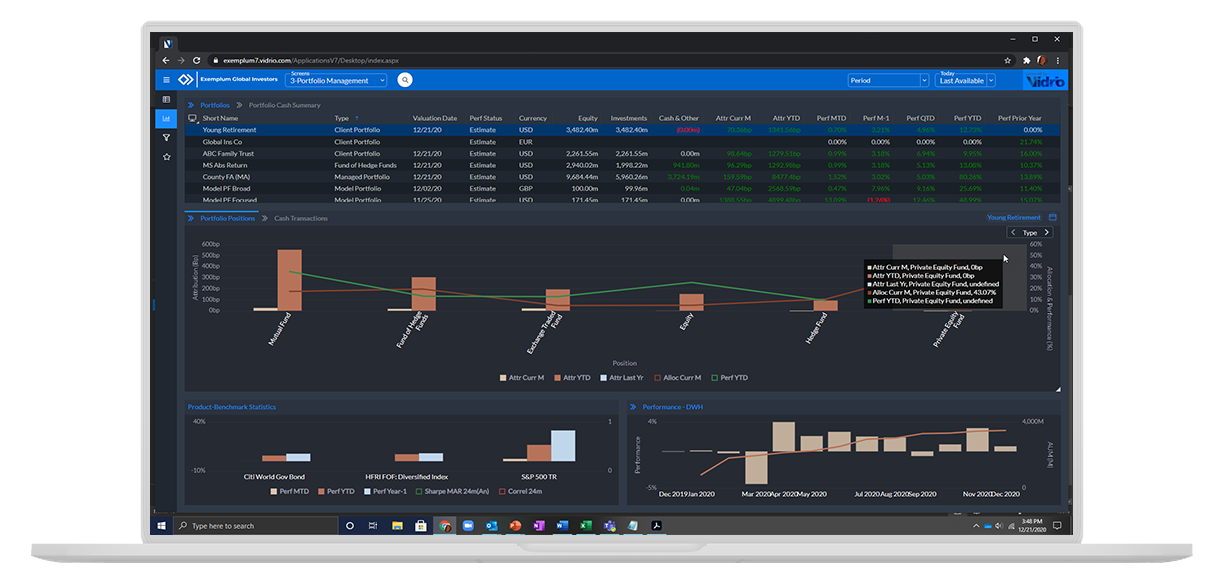The width and height of the screenshot is (1225, 575).
Task: Open Excel from the taskbar
Action: coord(586,525)
